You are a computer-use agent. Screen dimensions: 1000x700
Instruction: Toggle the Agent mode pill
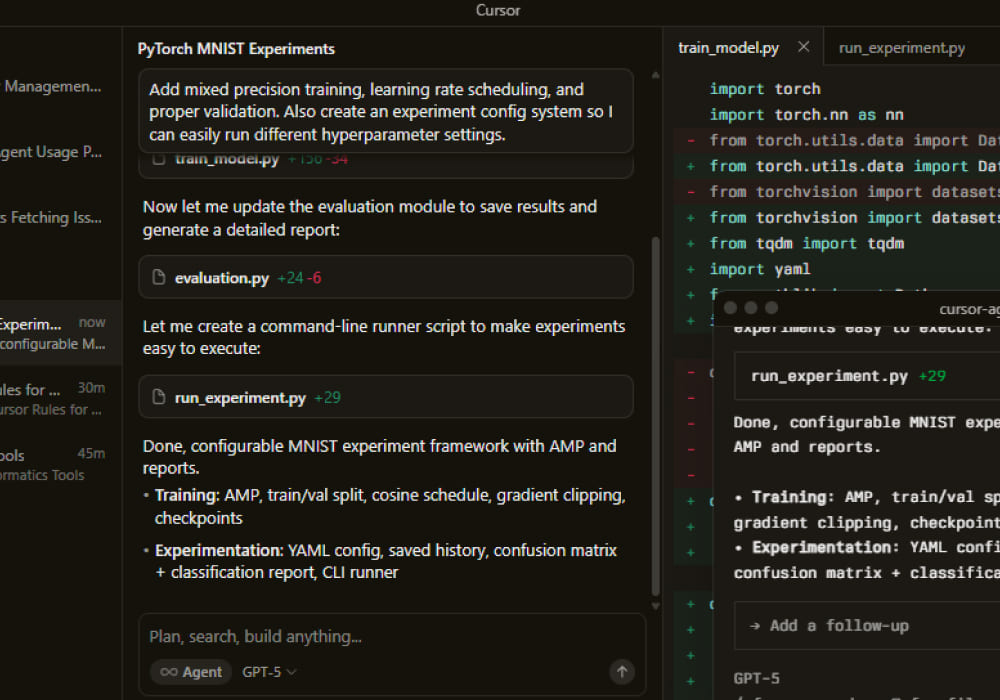point(190,672)
